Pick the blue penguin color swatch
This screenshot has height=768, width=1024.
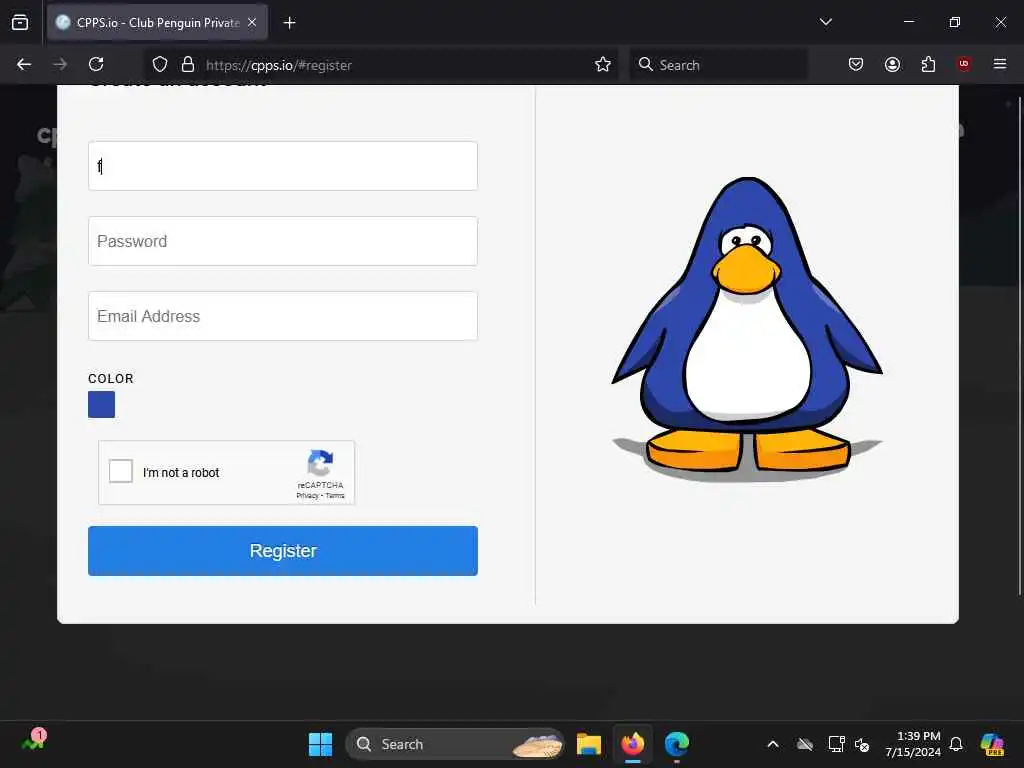tap(101, 404)
